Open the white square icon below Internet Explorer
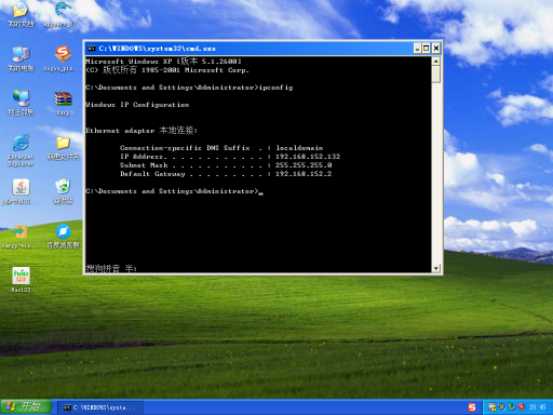 click(x=17, y=192)
